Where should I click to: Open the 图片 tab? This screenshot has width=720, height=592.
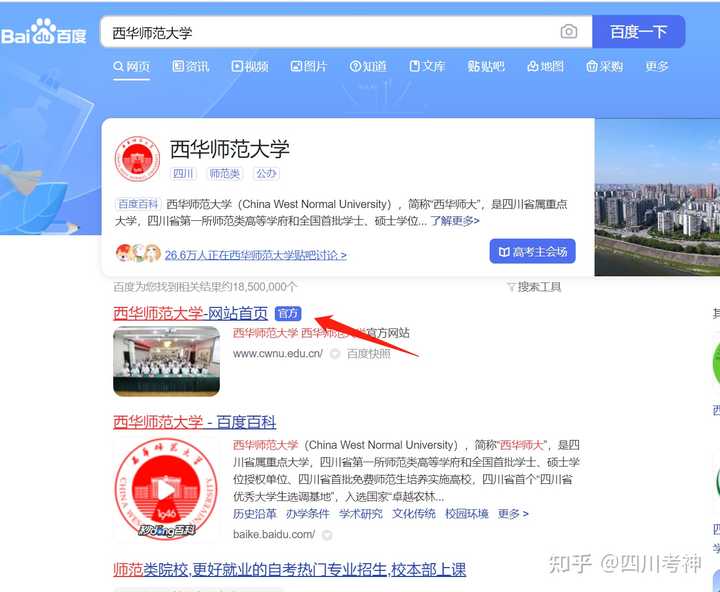pos(309,67)
